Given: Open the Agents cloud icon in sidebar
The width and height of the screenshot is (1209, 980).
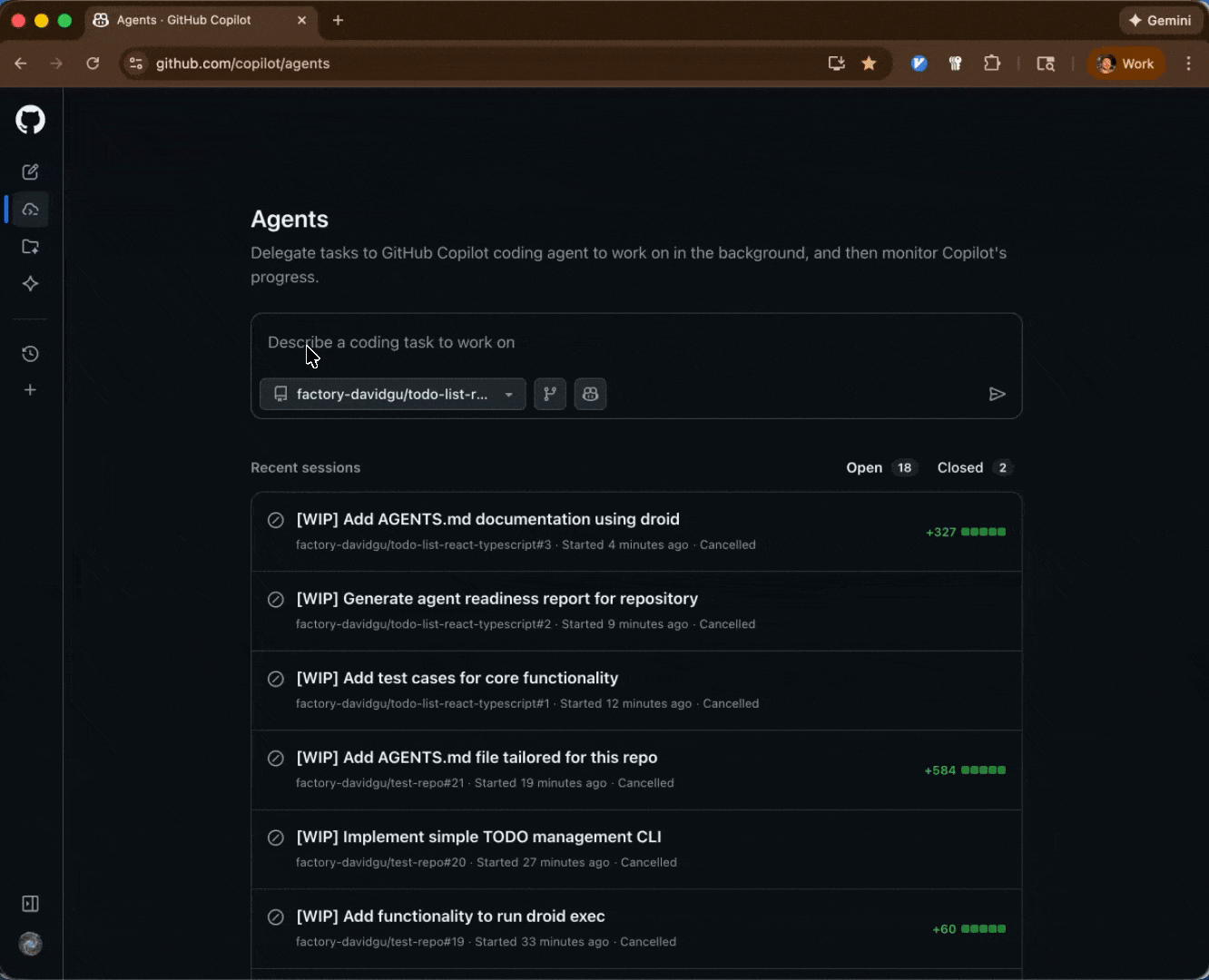Looking at the screenshot, I should click(30, 209).
